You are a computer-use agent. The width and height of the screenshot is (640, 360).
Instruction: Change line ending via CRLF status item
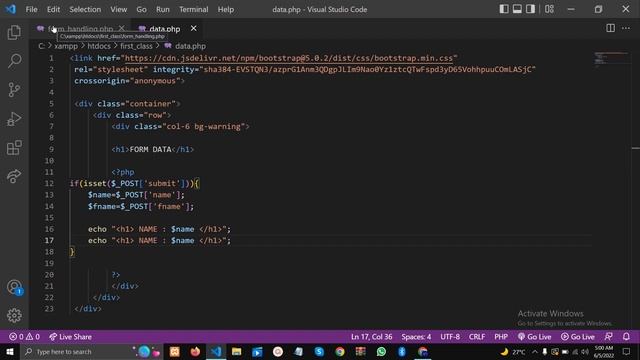(x=477, y=337)
